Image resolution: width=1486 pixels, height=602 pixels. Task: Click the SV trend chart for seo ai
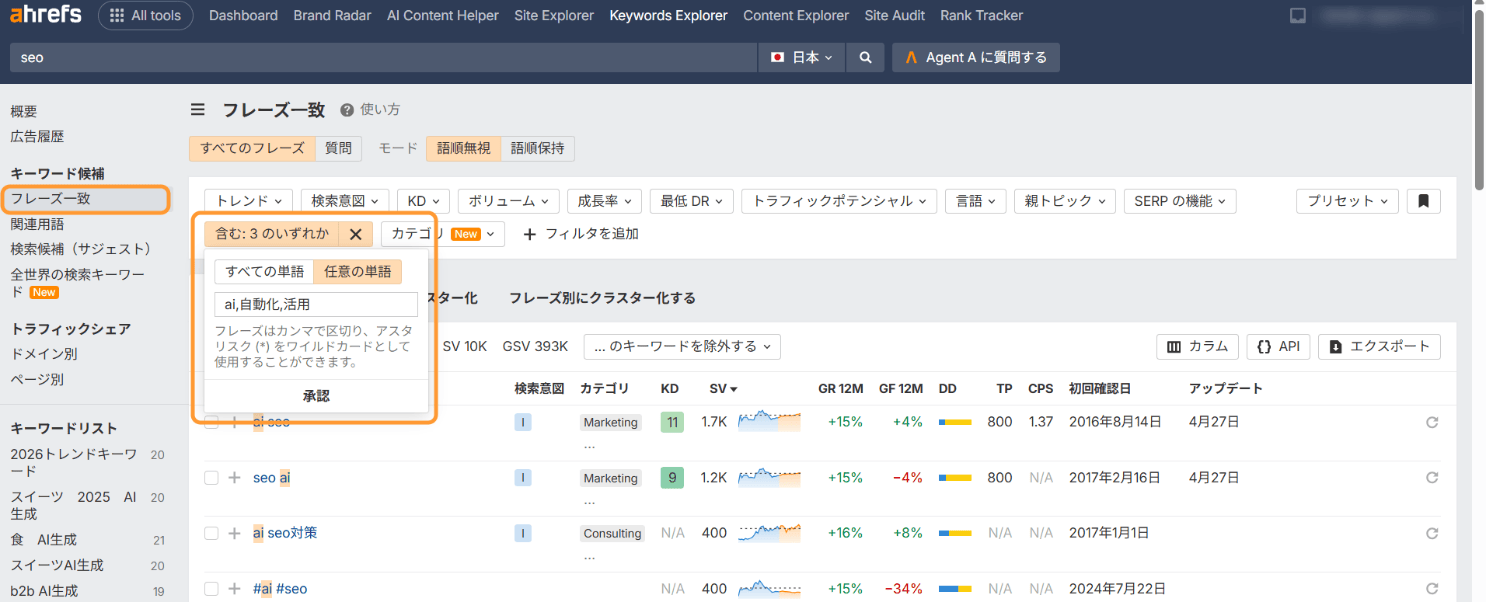coord(769,478)
